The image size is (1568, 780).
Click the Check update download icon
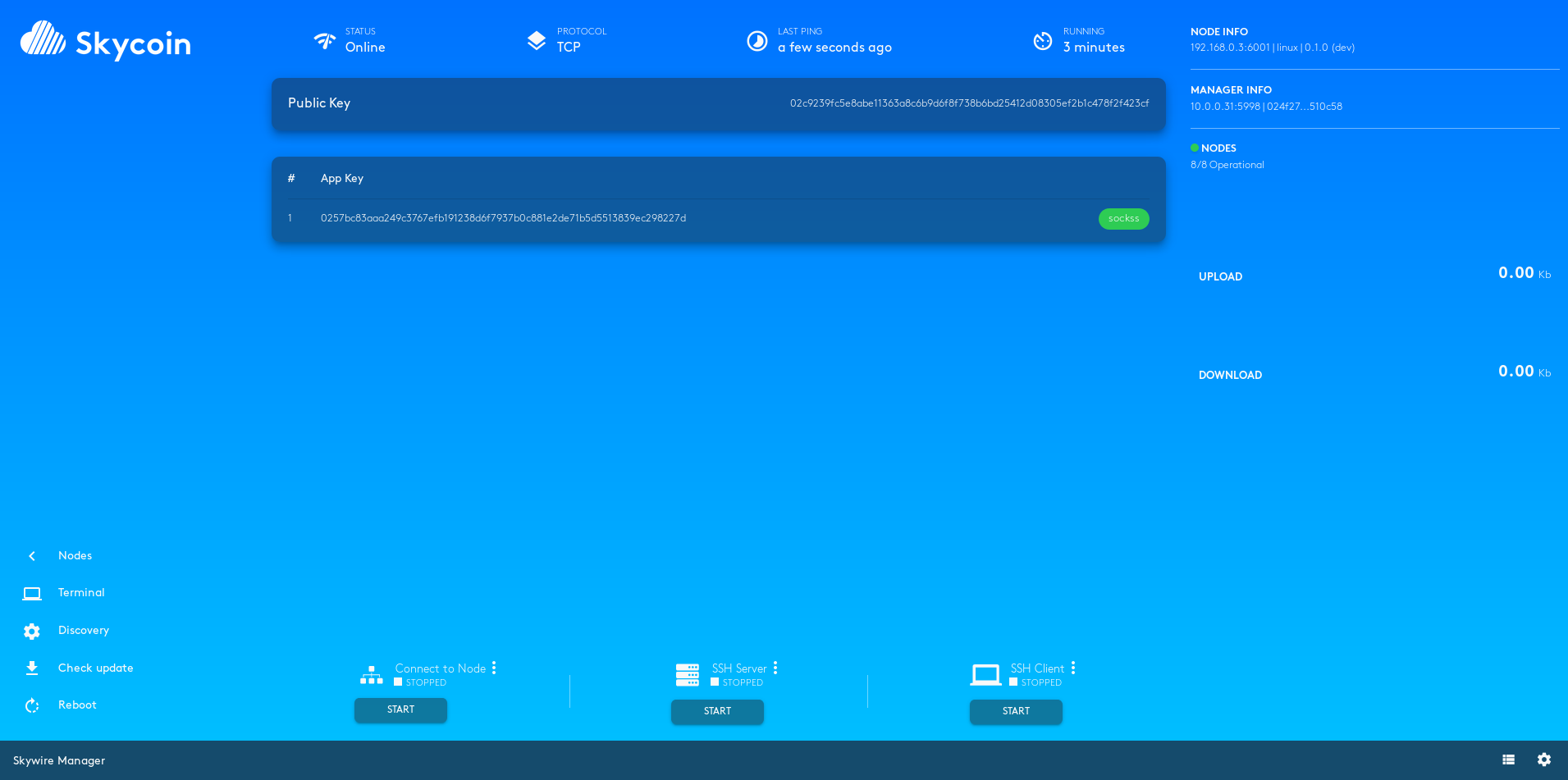point(32,668)
